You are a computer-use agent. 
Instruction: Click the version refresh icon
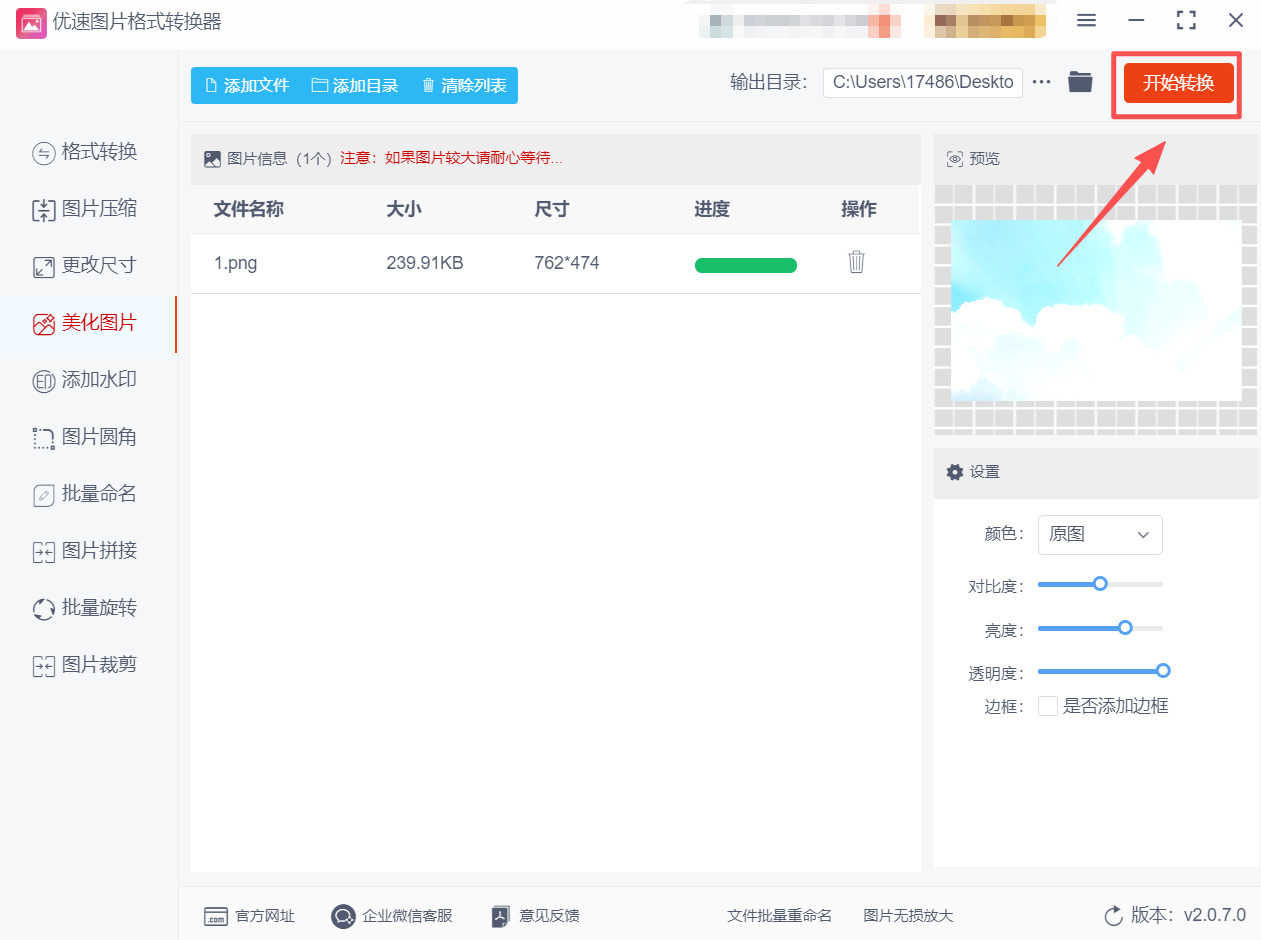click(1113, 915)
